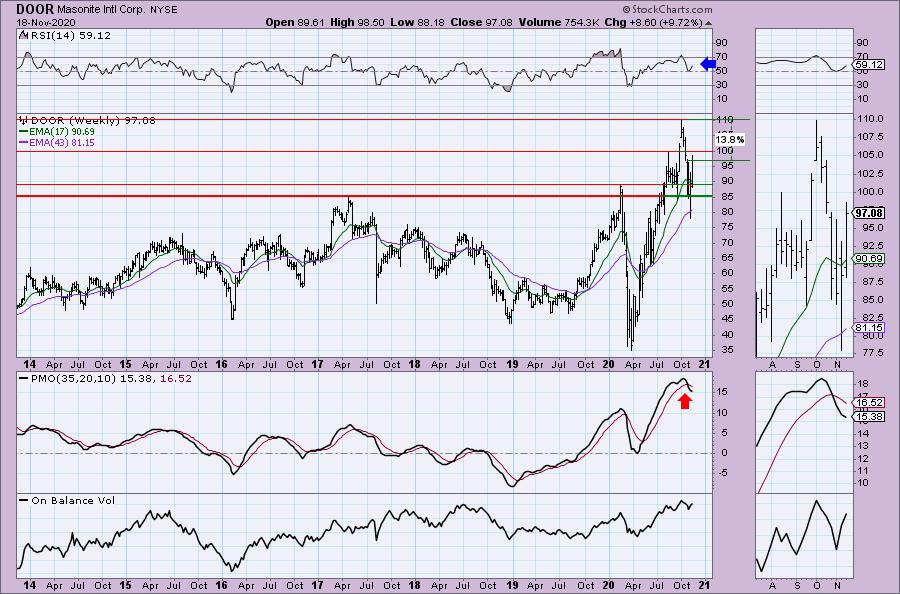Click the 20 year label under the price chart

tap(608, 364)
